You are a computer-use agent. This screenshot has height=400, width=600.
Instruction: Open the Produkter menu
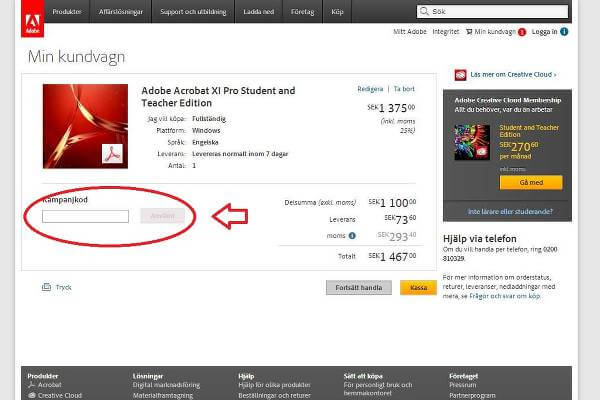(x=67, y=12)
